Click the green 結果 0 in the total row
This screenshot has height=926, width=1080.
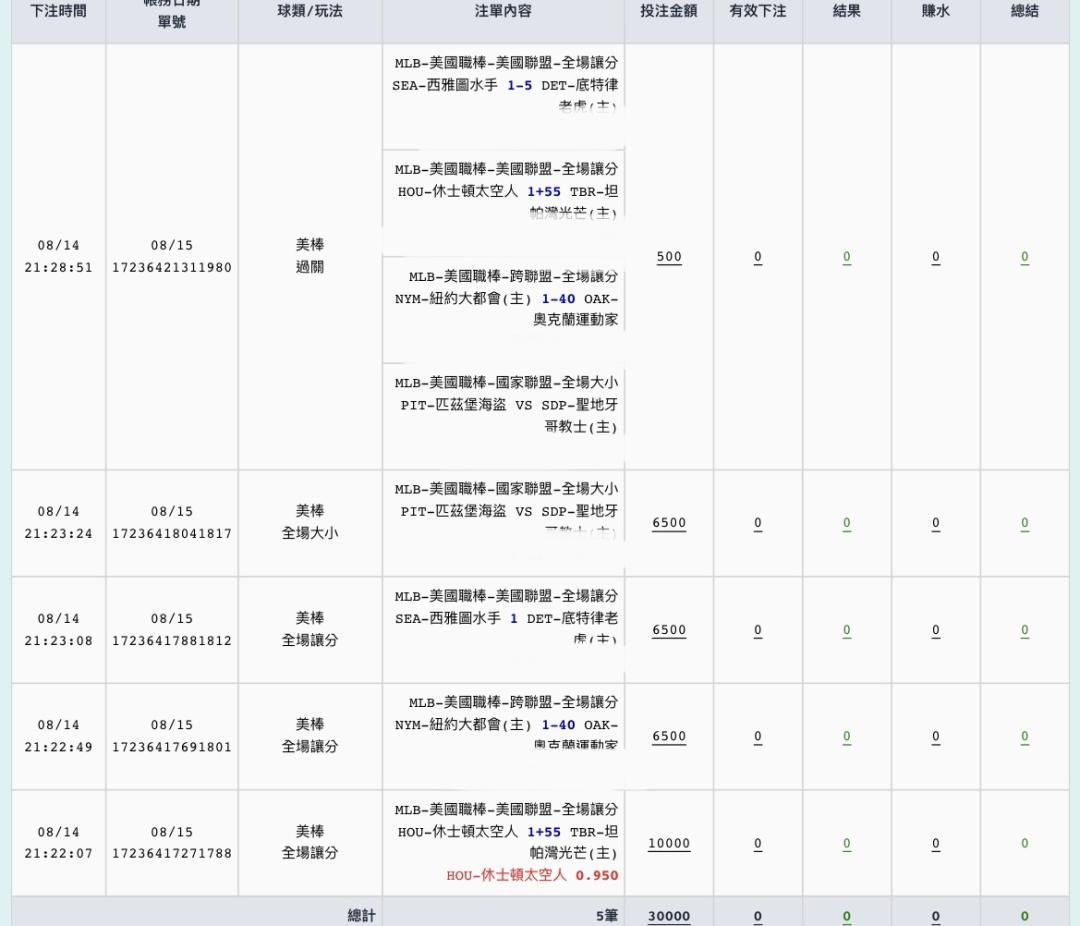click(847, 916)
